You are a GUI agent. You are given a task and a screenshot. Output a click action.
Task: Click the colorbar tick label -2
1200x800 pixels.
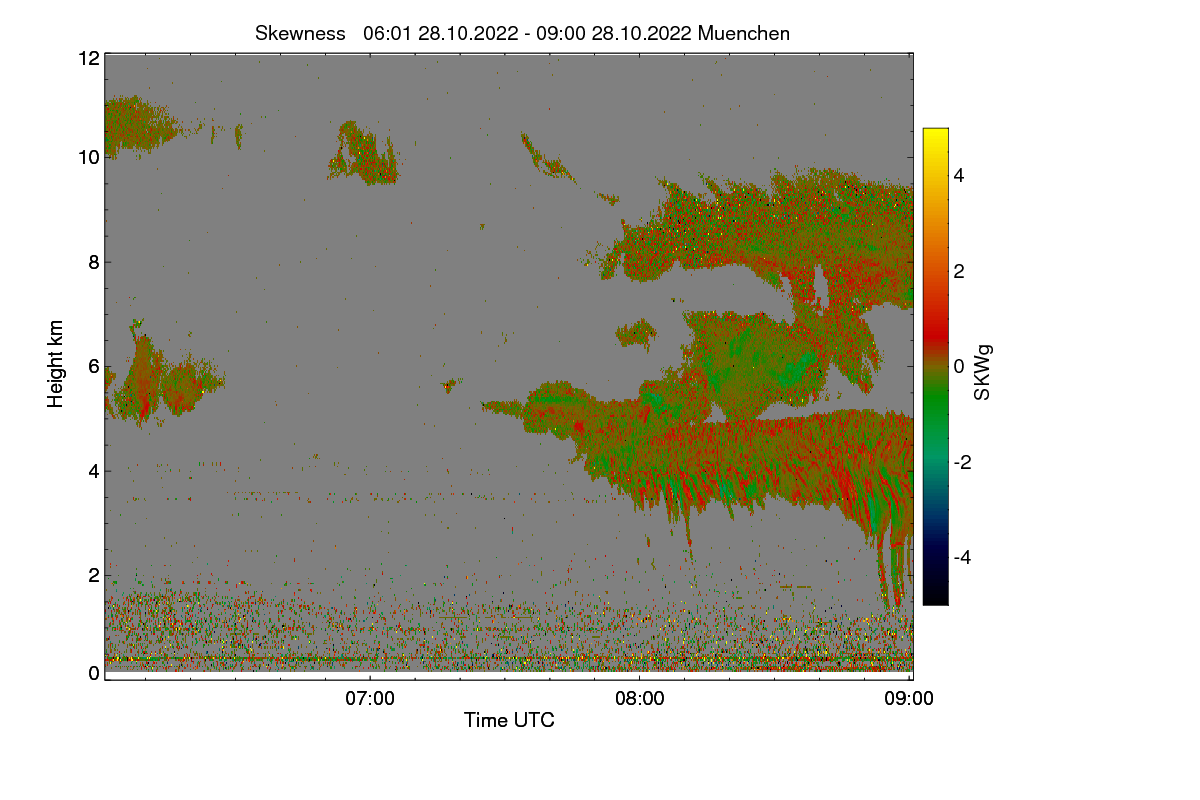pyautogui.click(x=961, y=462)
